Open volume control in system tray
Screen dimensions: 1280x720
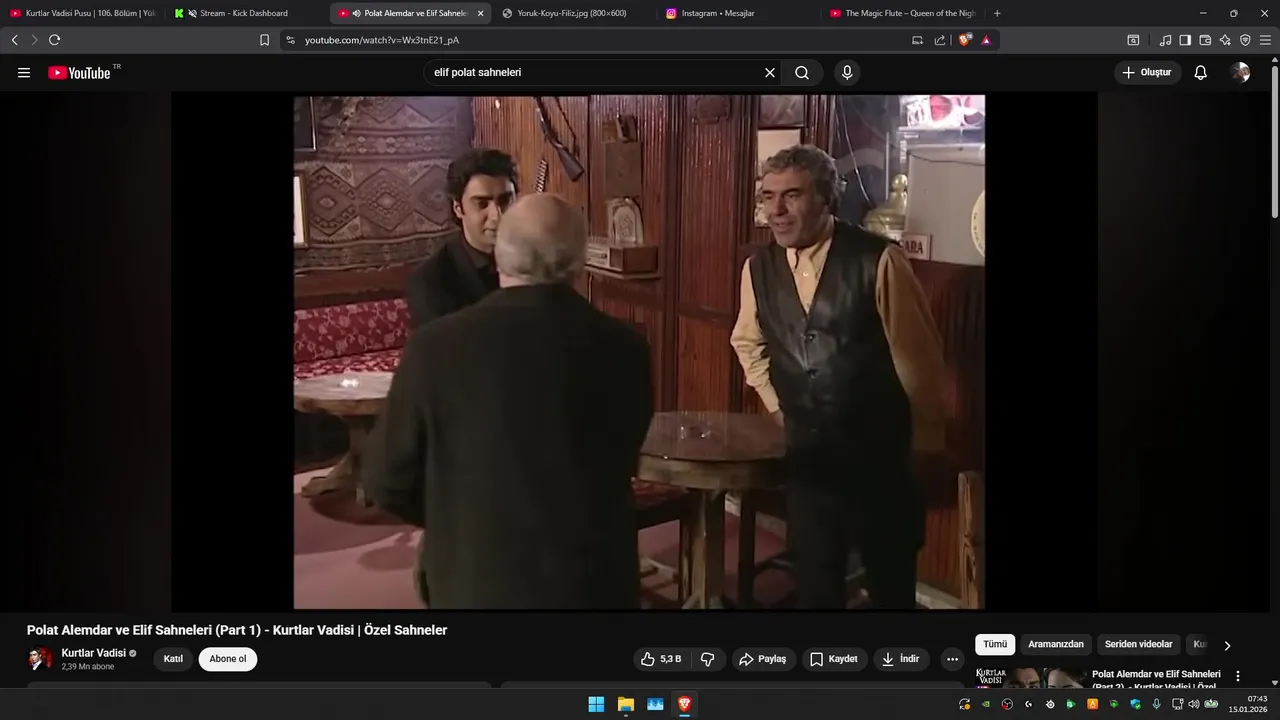(1193, 704)
